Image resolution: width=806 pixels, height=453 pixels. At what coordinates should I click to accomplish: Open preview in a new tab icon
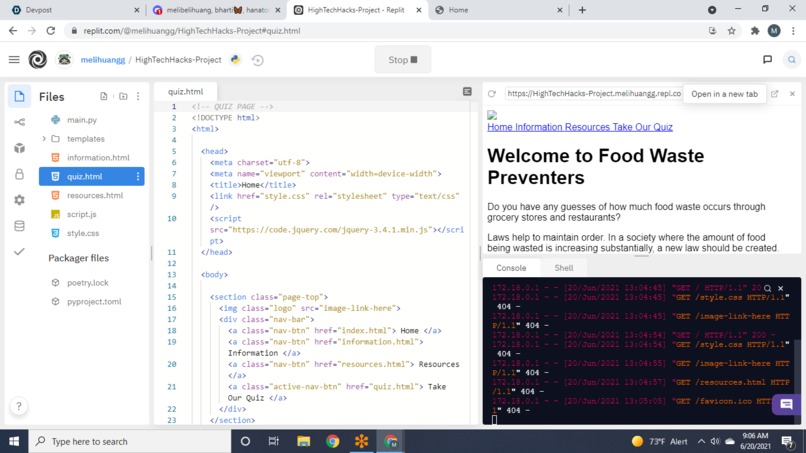pyautogui.click(x=775, y=94)
